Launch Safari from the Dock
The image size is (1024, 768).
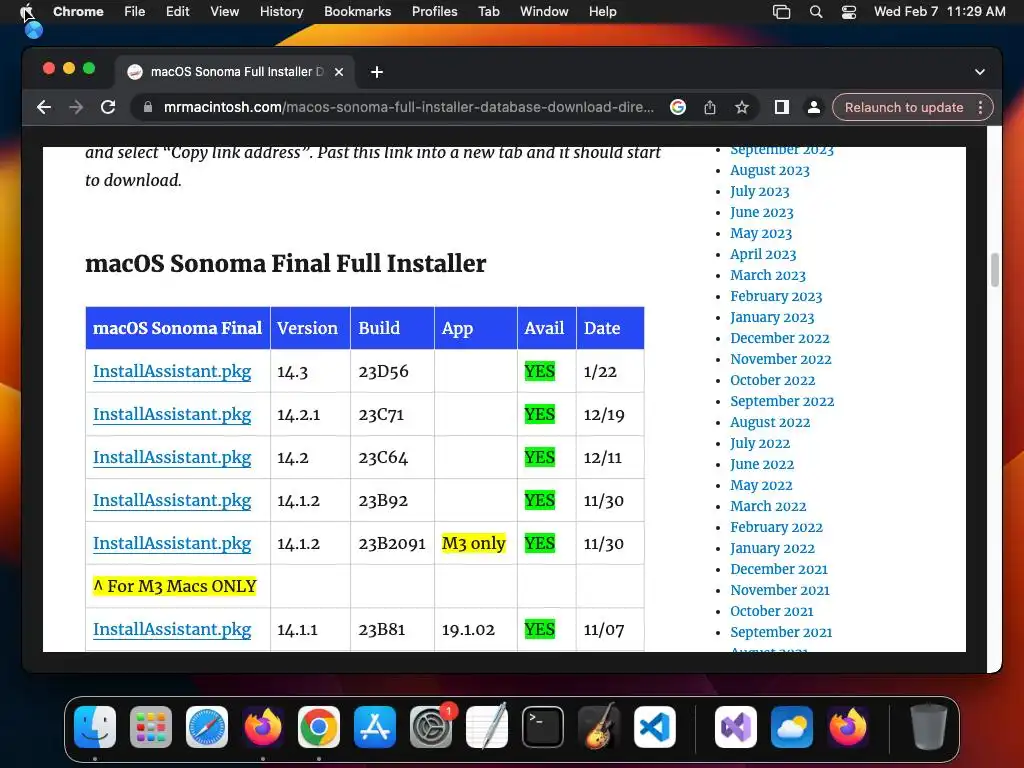coord(207,727)
